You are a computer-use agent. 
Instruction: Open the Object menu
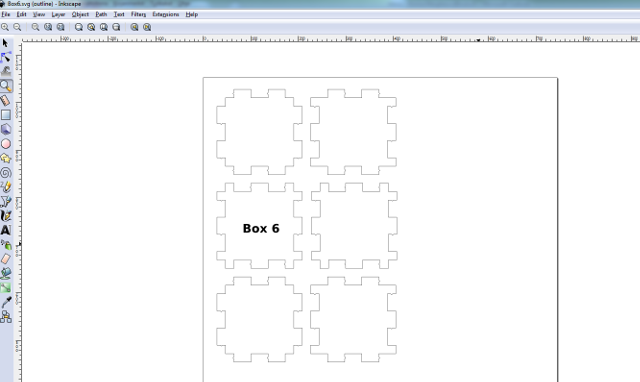(80, 14)
